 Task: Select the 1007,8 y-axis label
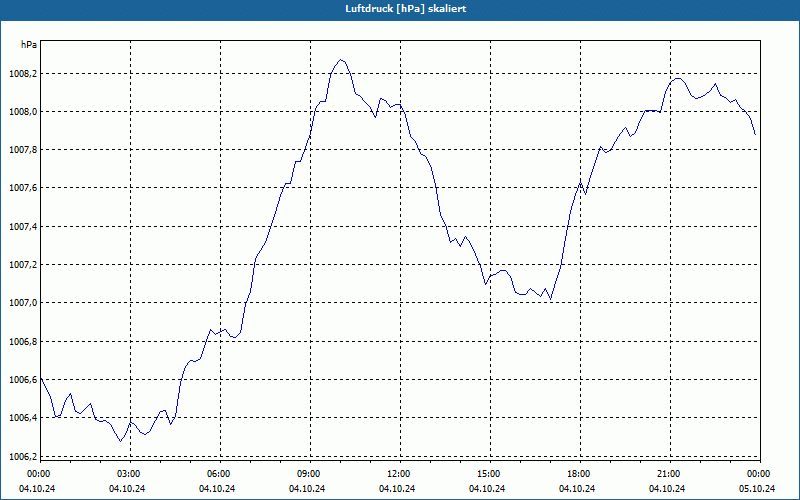[x=23, y=150]
